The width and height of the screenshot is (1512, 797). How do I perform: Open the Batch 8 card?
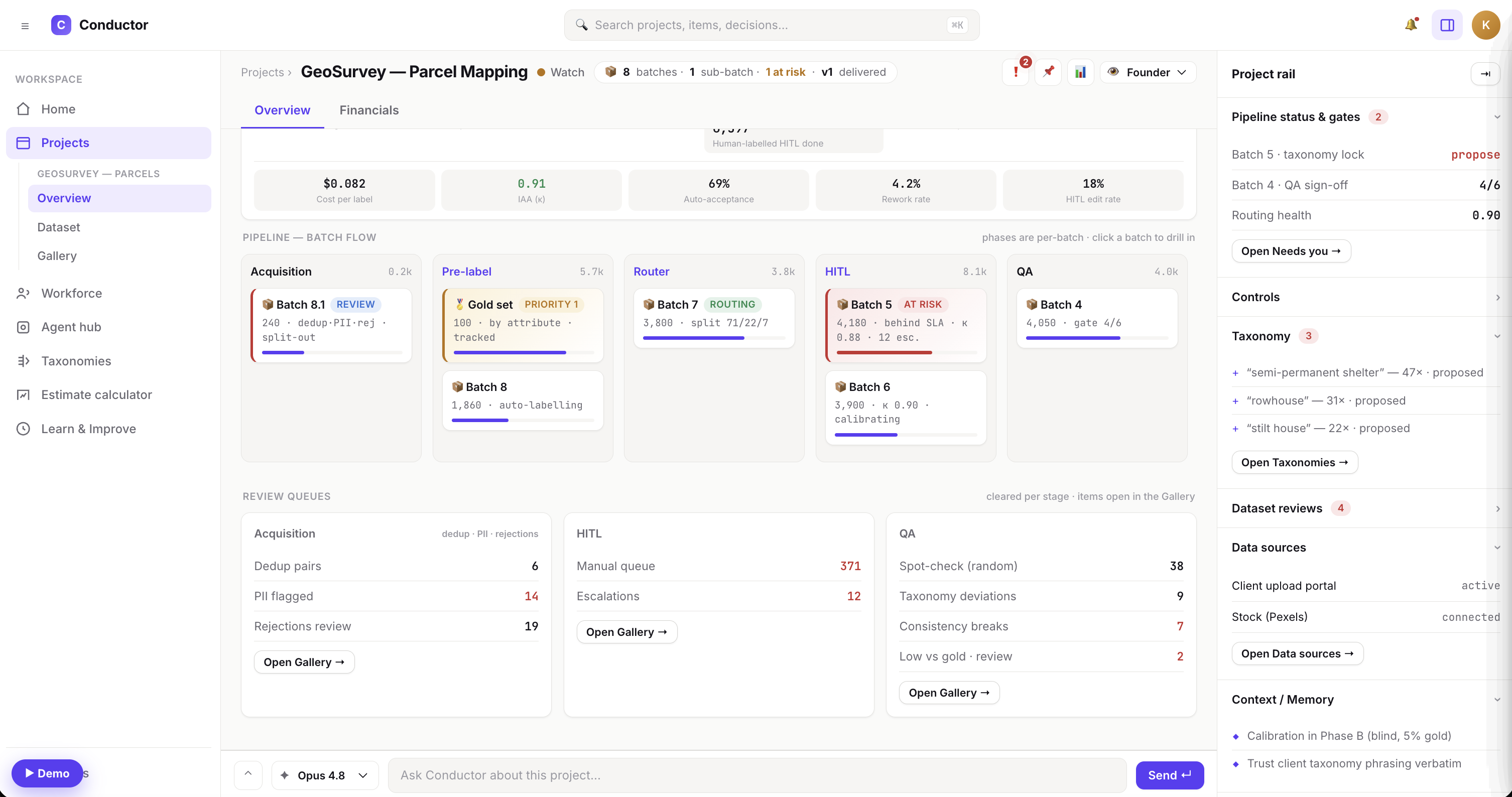click(x=523, y=401)
